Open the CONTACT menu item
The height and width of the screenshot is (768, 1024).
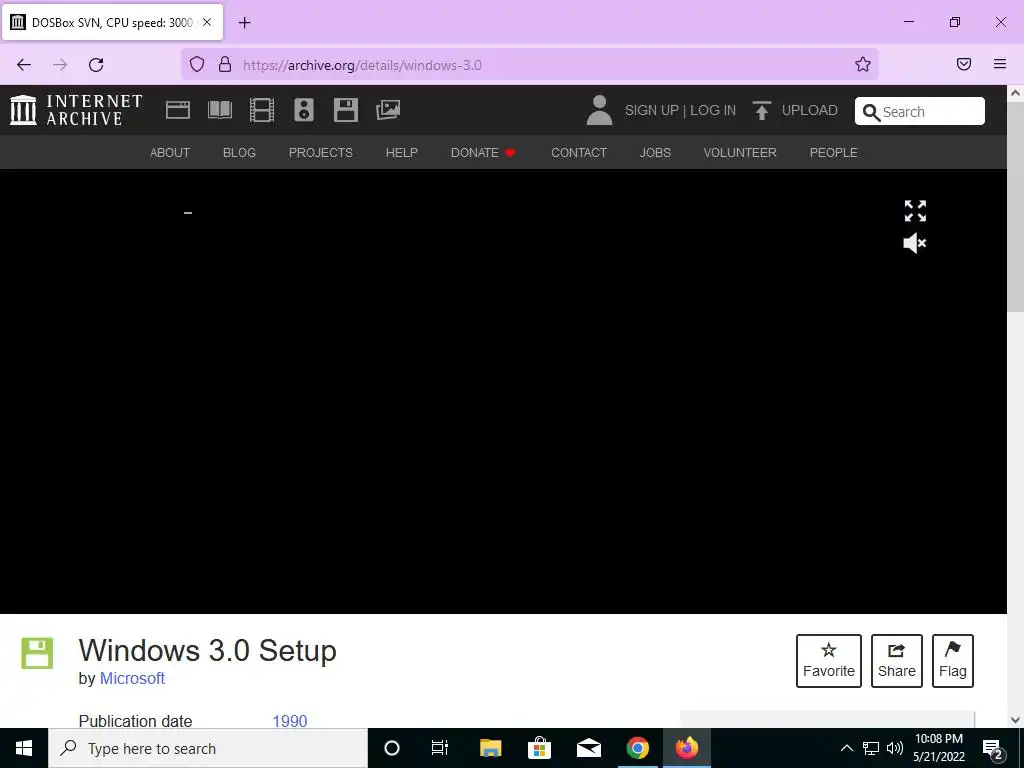coord(579,152)
